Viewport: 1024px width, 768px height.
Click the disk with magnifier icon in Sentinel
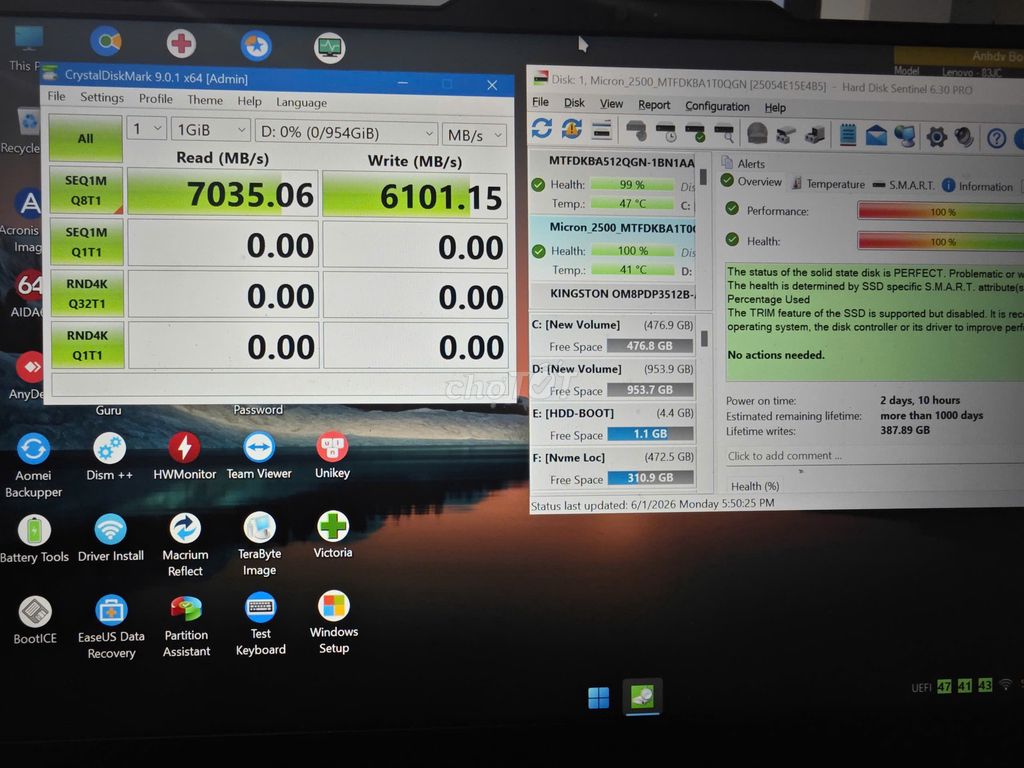(x=724, y=133)
